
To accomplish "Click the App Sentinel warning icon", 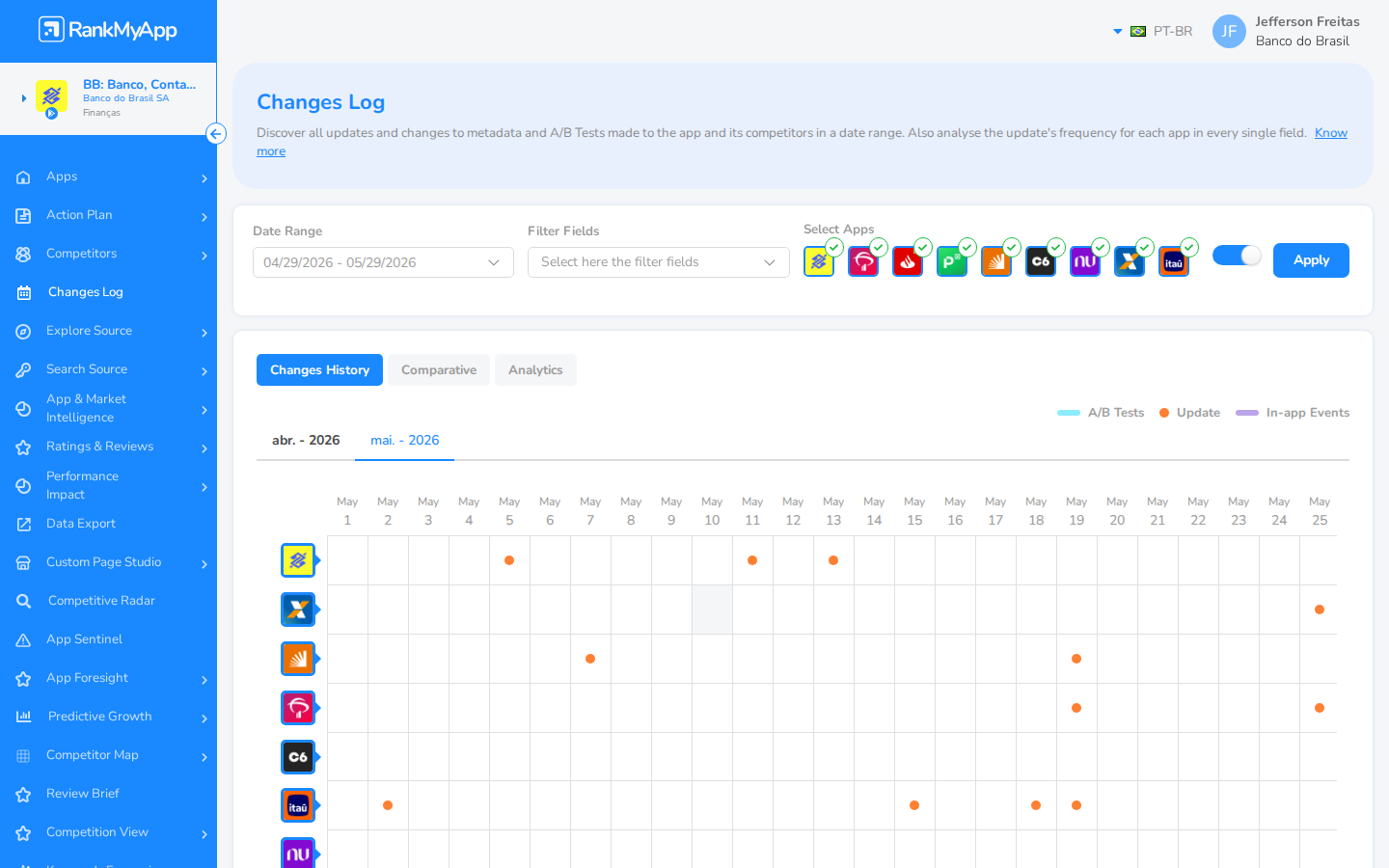I will [x=23, y=640].
